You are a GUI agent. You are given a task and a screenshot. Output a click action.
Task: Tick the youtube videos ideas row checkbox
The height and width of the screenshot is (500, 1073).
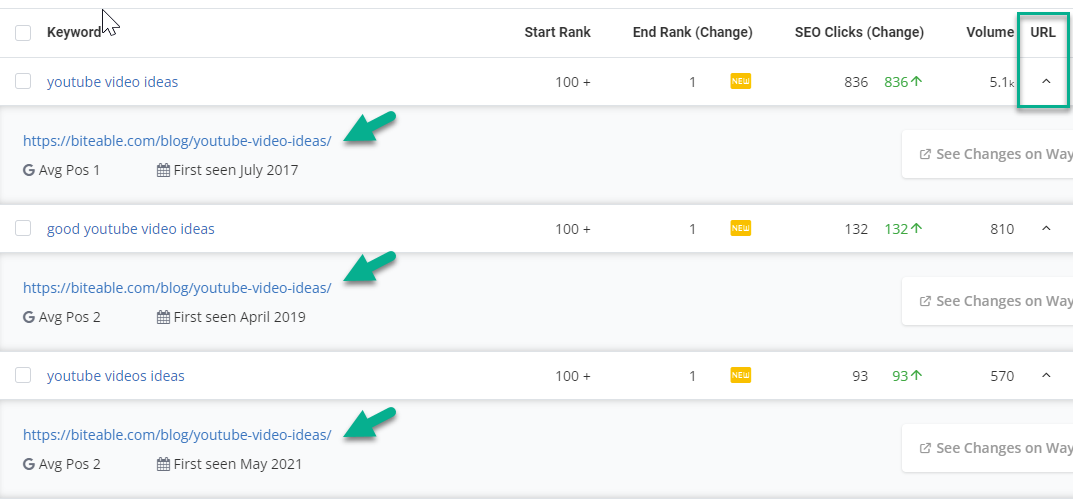coord(23,375)
